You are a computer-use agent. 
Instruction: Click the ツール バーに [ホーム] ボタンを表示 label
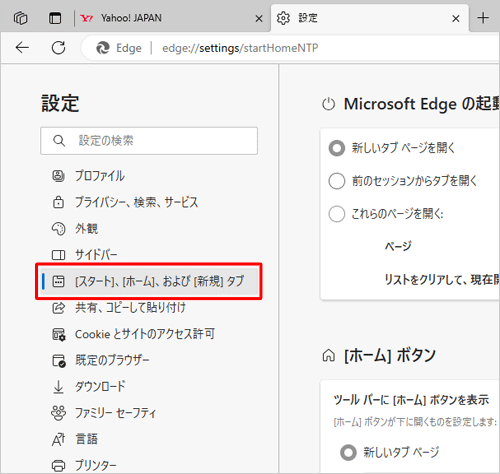coord(411,400)
